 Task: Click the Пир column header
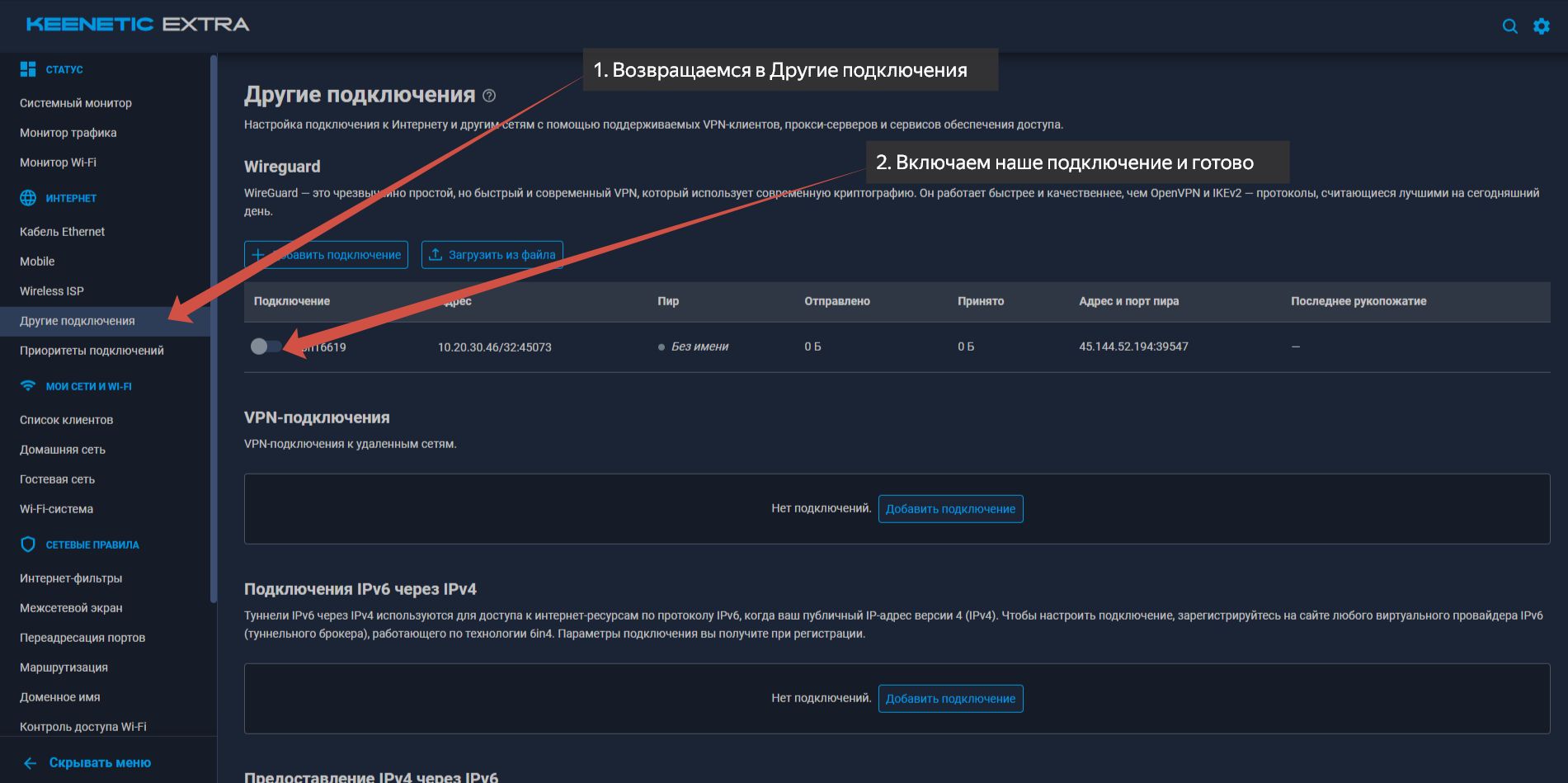click(x=668, y=301)
